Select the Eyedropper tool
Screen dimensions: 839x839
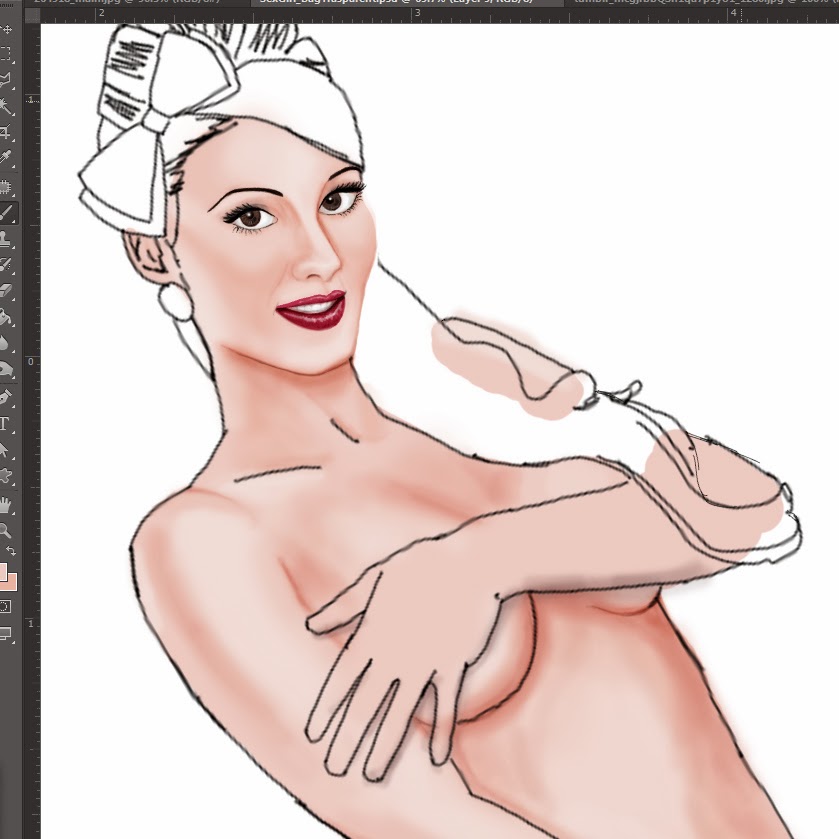pyautogui.click(x=7, y=159)
